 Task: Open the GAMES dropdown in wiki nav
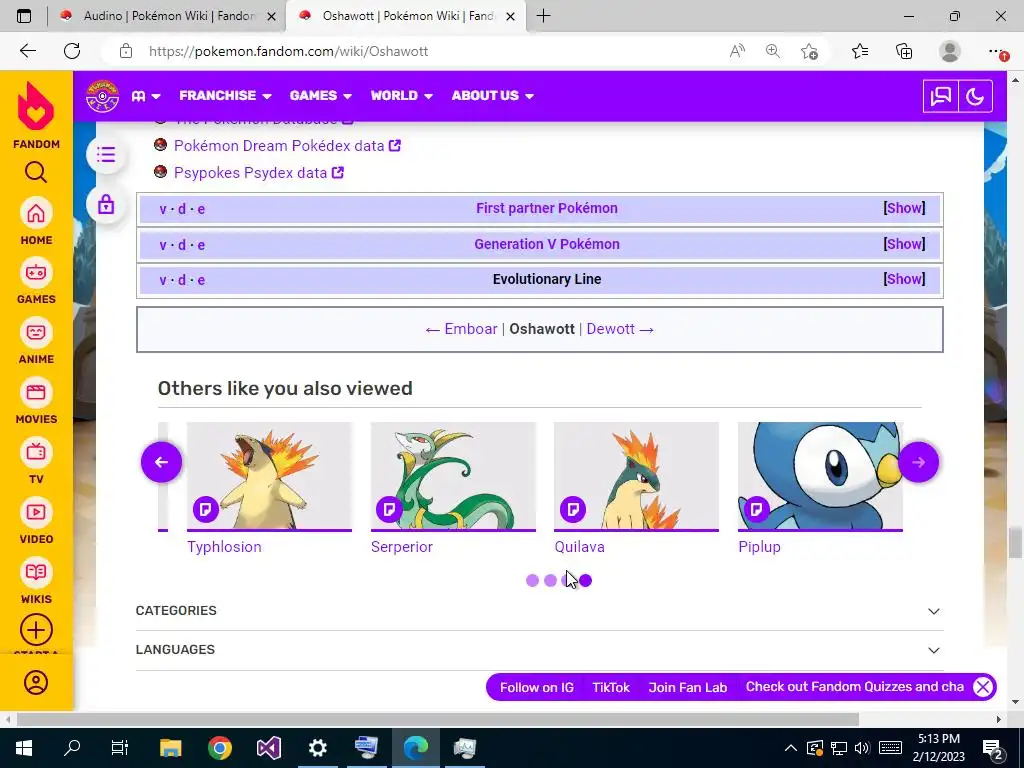(x=321, y=95)
